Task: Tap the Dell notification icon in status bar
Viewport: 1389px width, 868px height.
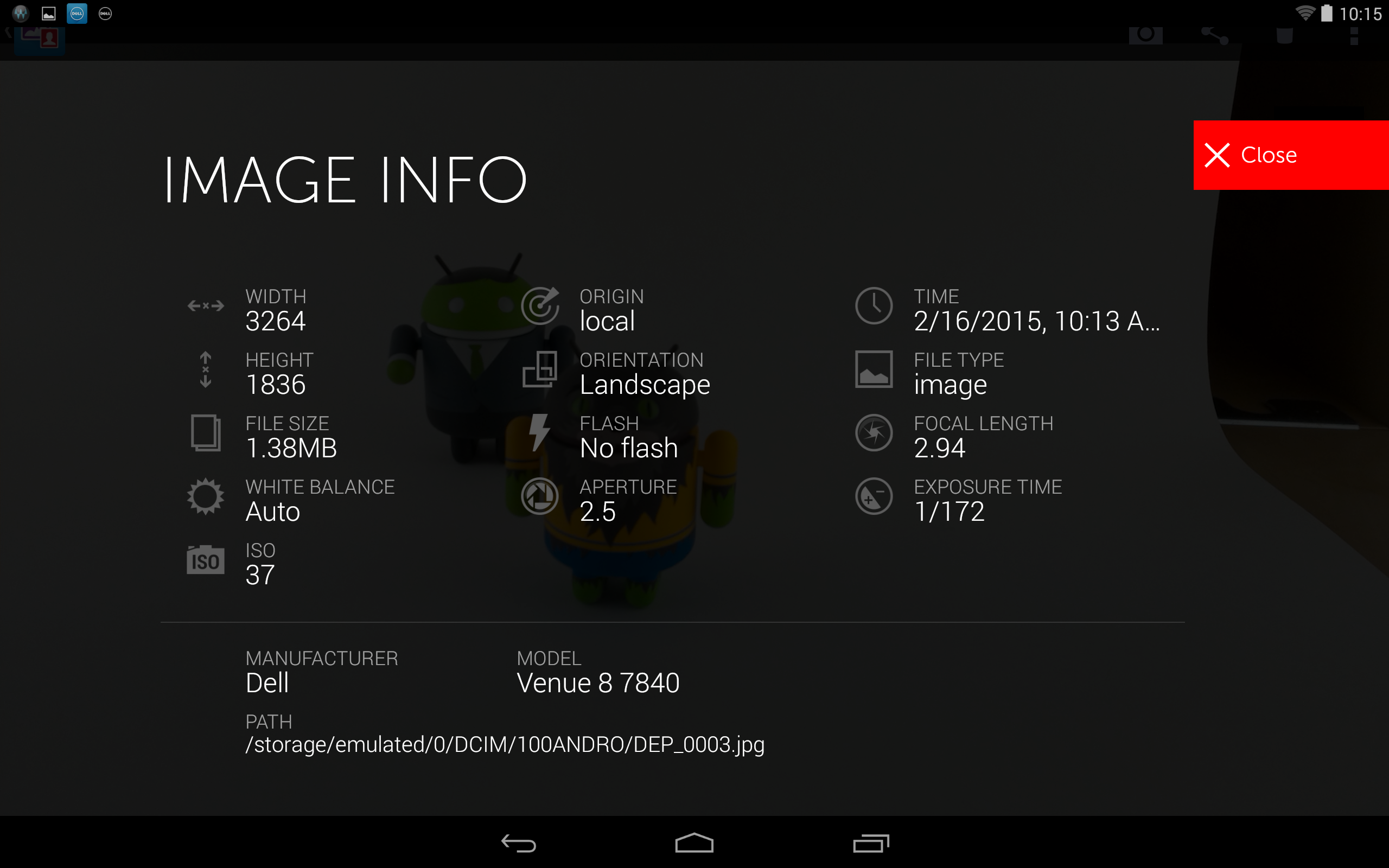Action: pos(77,13)
